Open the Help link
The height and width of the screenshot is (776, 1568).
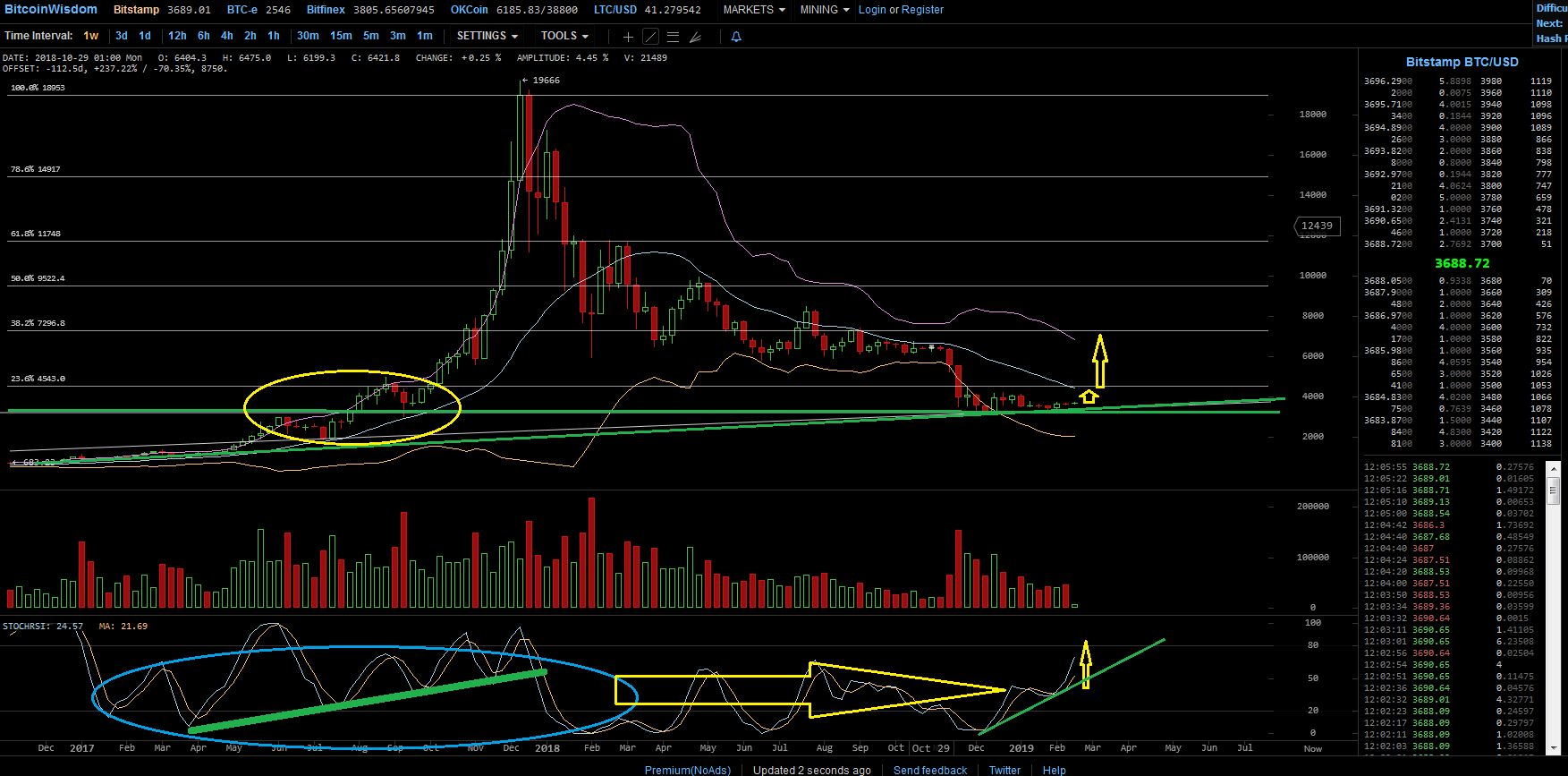pyautogui.click(x=1055, y=770)
